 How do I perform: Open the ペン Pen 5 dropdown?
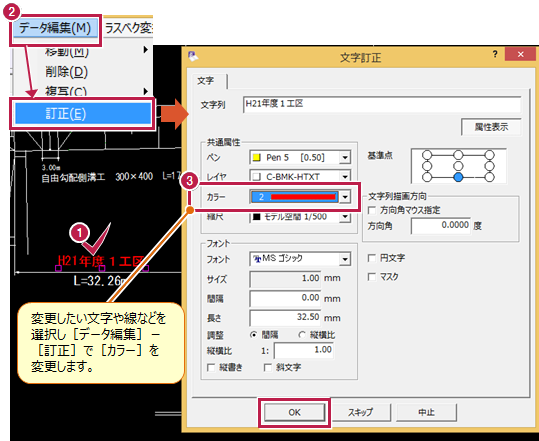345,158
